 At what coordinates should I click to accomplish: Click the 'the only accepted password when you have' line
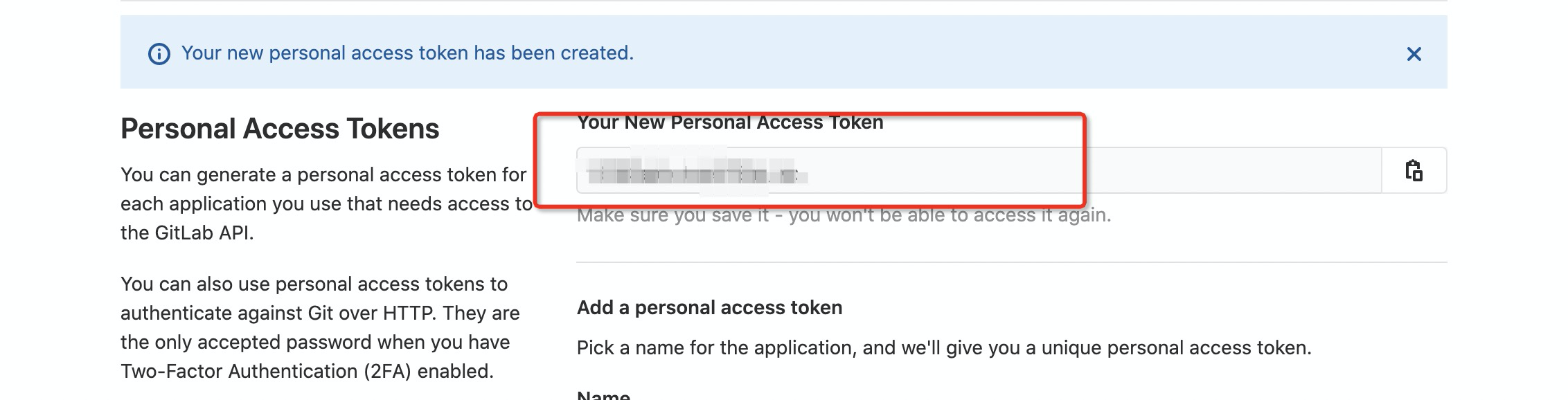click(x=315, y=342)
